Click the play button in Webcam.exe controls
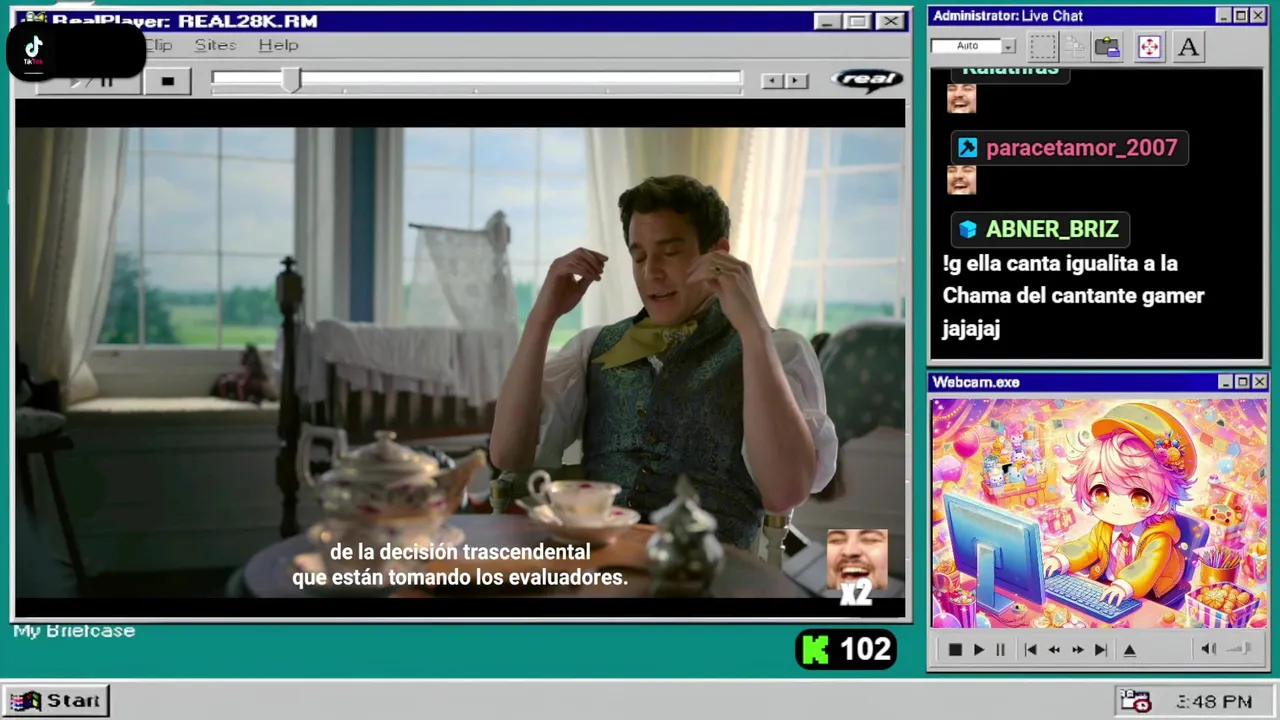 tap(979, 649)
